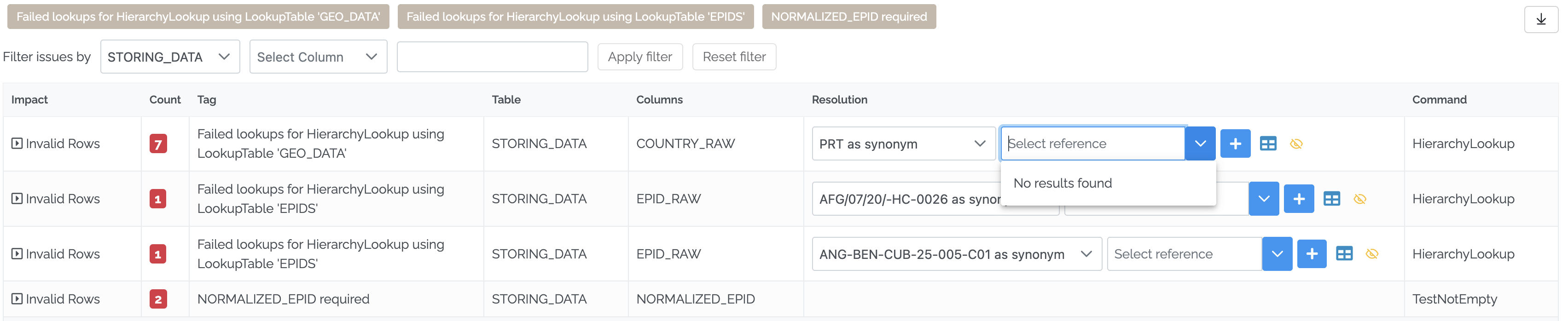Viewport: 1568px width, 321px height.
Task: Expand Invalid Rows for ANG-BEN-CUB EPID row
Action: click(x=17, y=253)
